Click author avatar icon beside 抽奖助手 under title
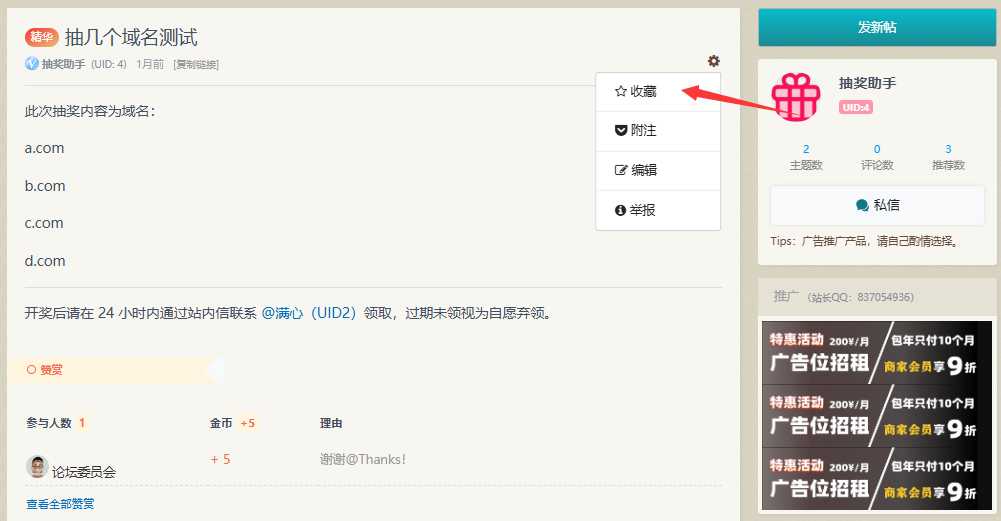1001x521 pixels. click(31, 64)
